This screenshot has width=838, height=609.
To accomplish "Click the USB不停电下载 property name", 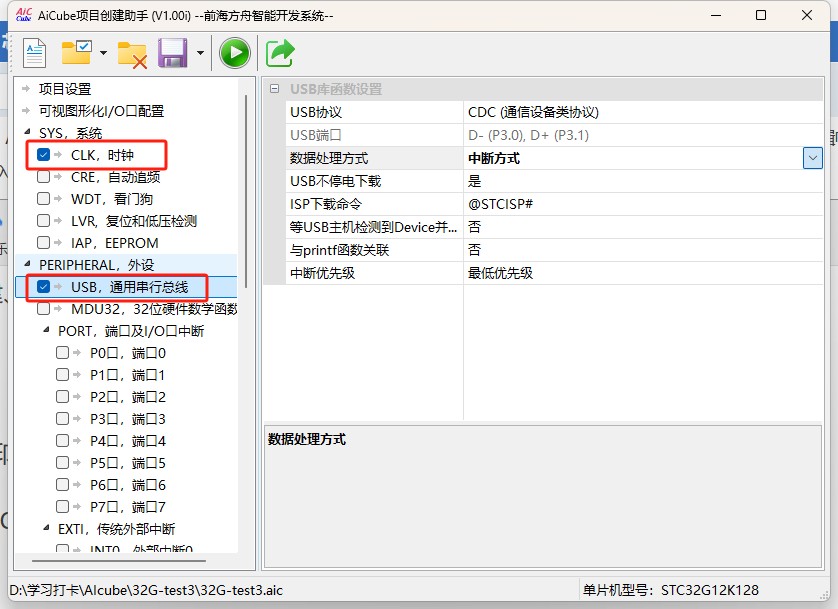I will (336, 181).
